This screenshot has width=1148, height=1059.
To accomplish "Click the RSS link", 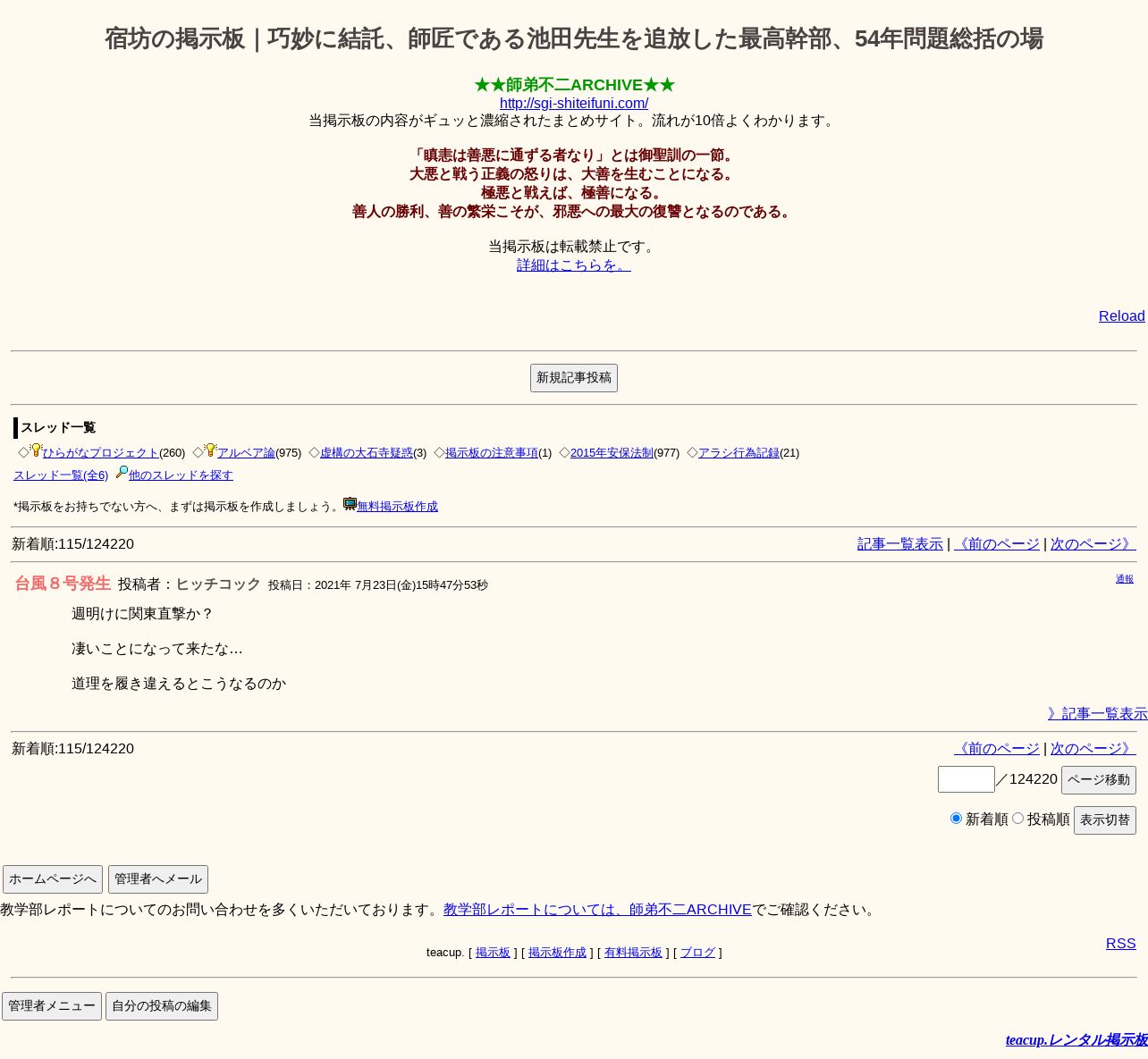I will tap(1121, 944).
